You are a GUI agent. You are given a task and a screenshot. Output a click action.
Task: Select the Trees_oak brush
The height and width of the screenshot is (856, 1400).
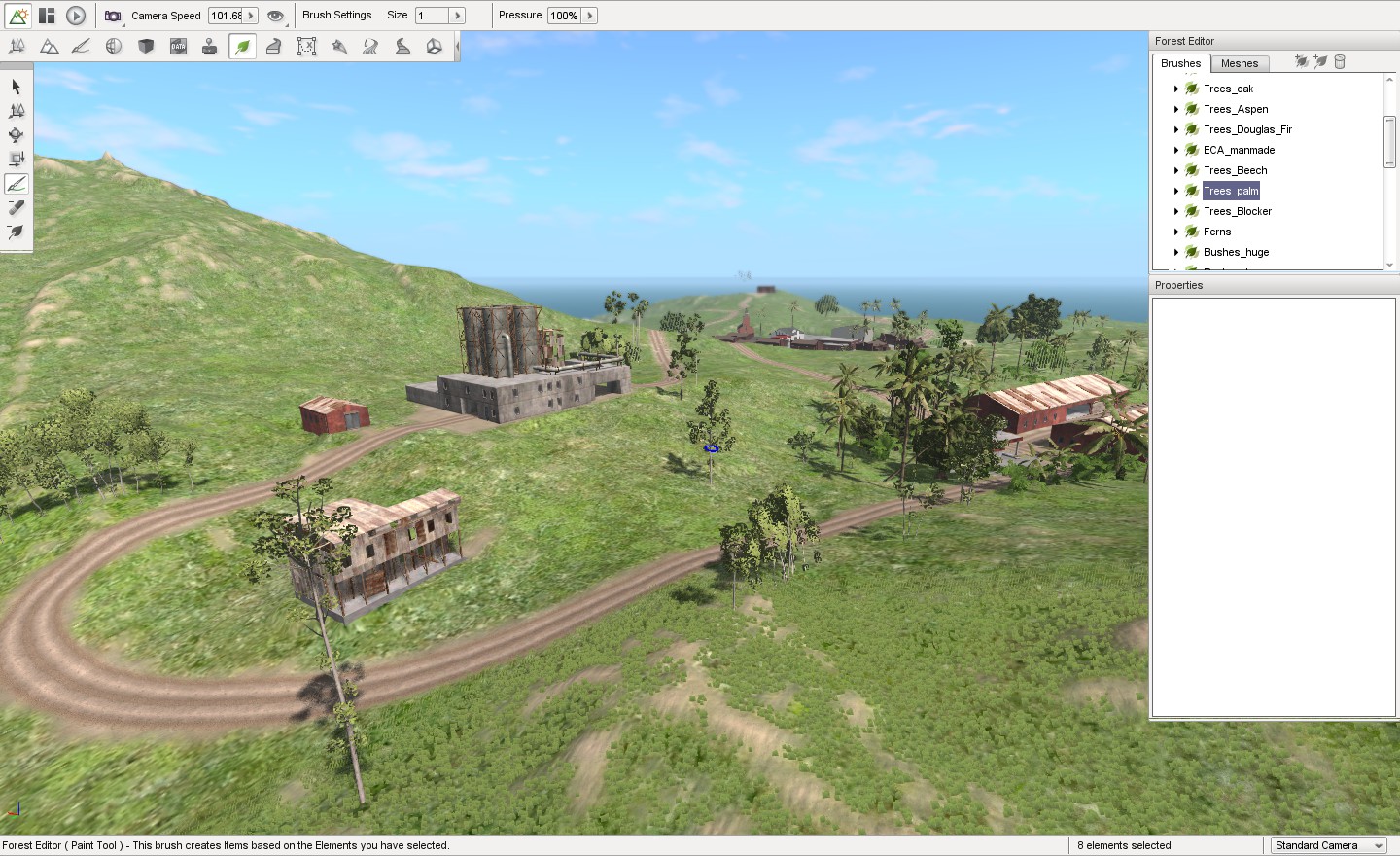point(1228,89)
